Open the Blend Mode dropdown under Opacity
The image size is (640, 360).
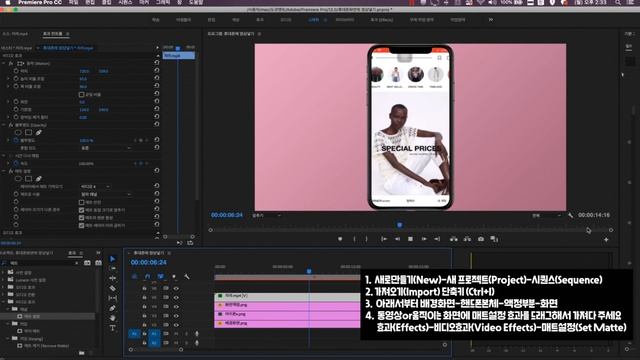pos(106,148)
